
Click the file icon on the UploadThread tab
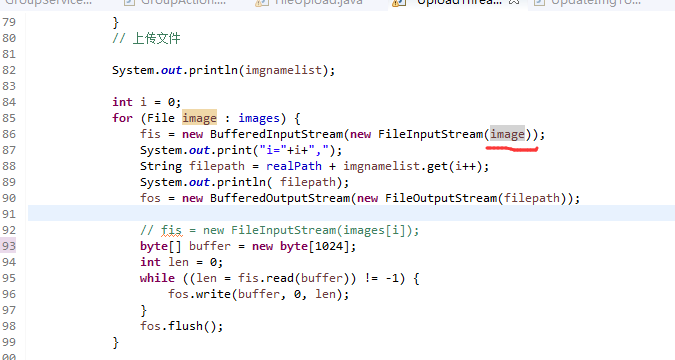pos(398,3)
